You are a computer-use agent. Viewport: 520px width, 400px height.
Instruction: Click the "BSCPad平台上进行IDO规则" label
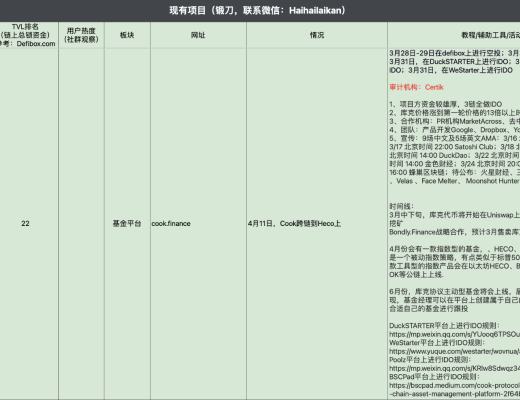pos(435,377)
